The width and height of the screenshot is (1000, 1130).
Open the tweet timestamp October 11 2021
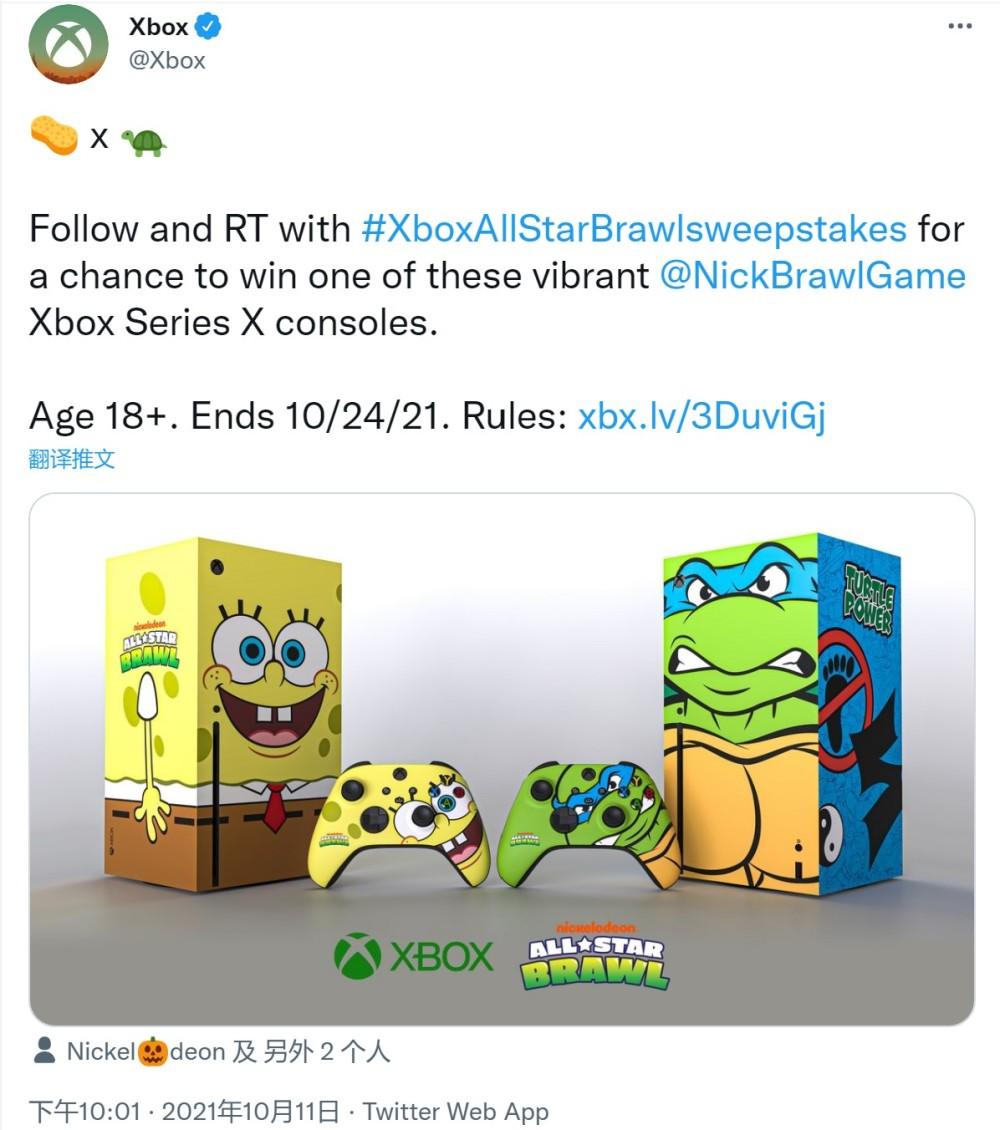tap(183, 1111)
